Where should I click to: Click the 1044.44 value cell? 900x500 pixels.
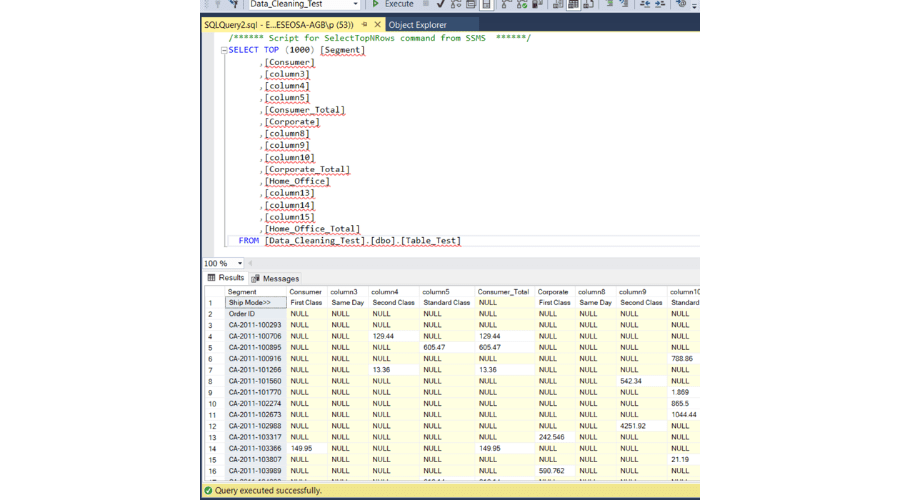(684, 414)
